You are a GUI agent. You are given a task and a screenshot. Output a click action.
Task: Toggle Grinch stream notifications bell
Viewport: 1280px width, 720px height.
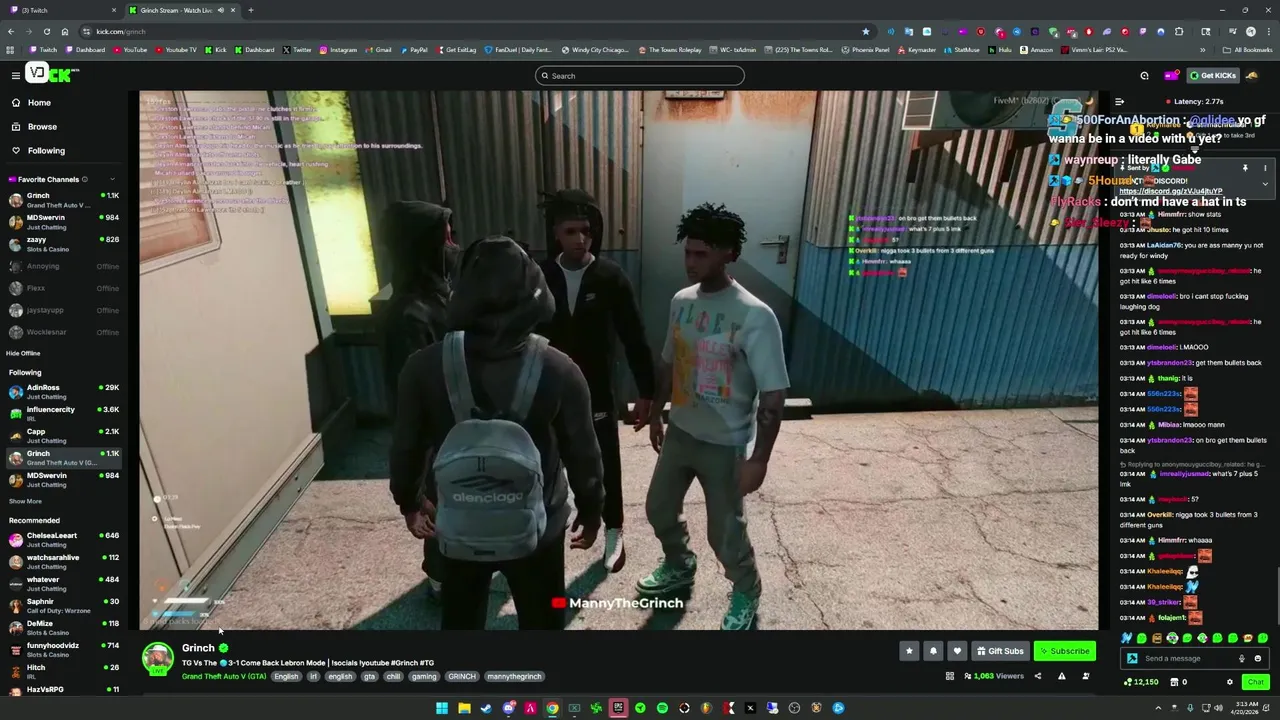[933, 651]
